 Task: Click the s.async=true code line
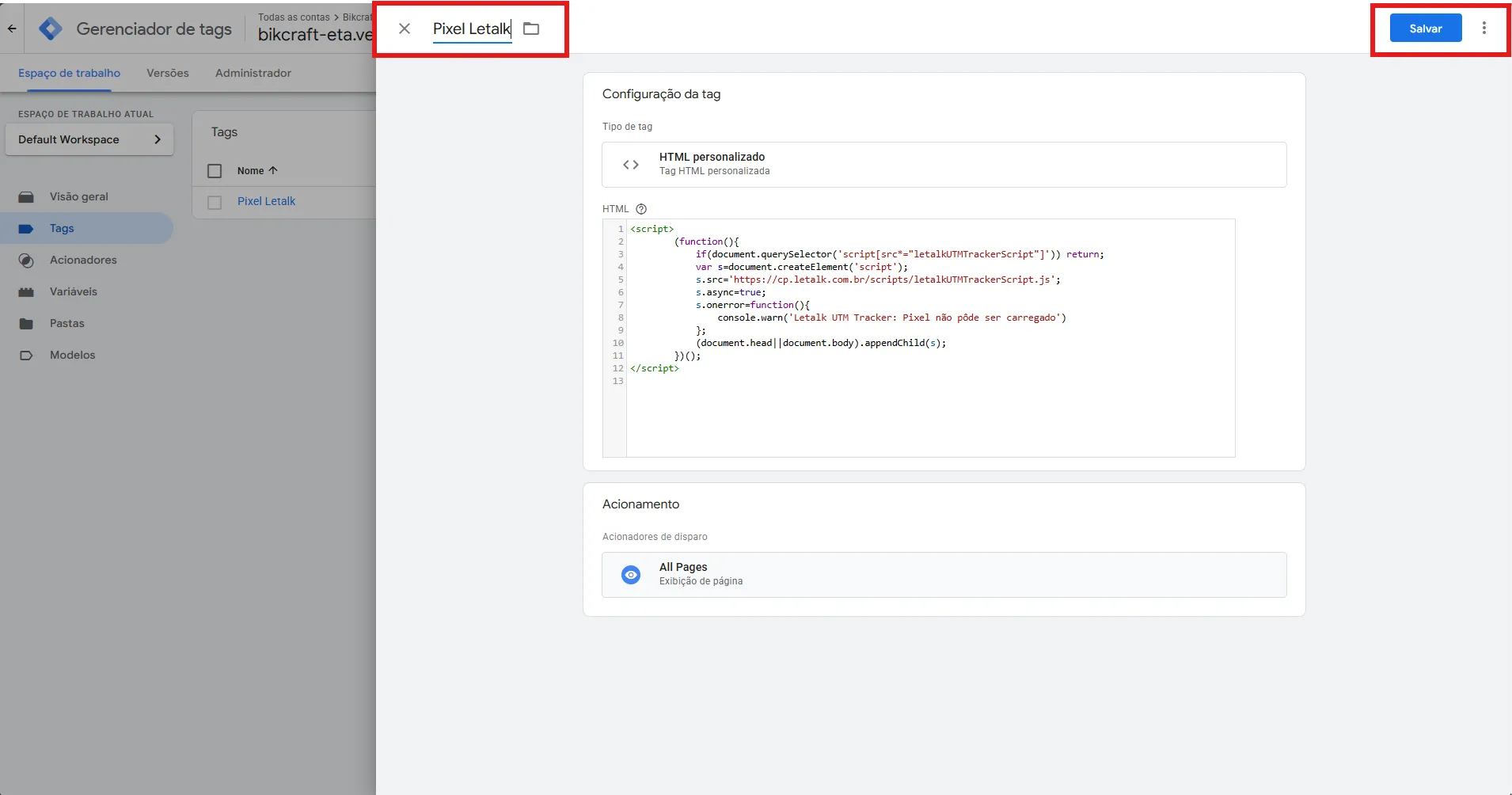point(731,292)
